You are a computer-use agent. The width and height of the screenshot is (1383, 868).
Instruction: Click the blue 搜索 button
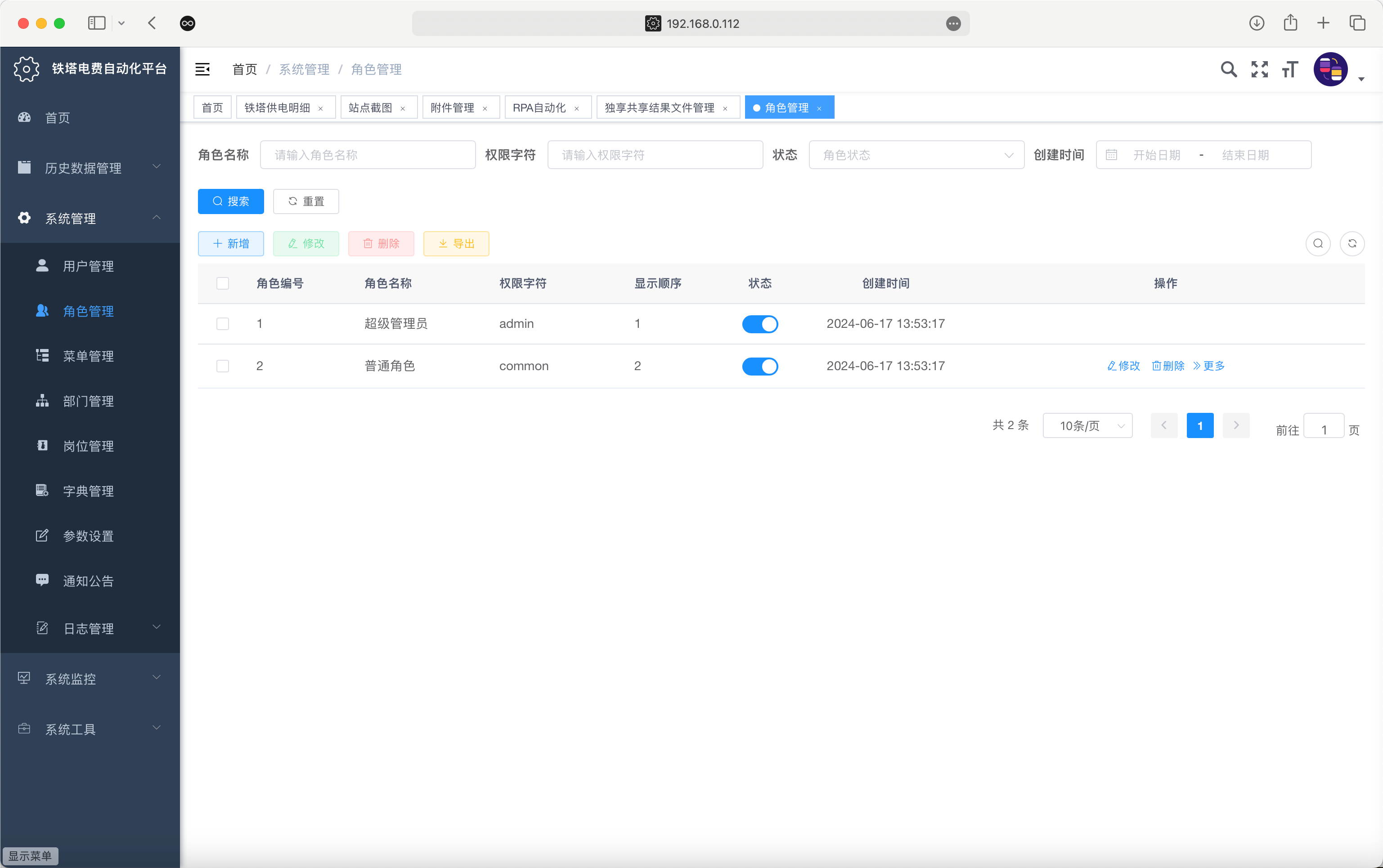[231, 201]
